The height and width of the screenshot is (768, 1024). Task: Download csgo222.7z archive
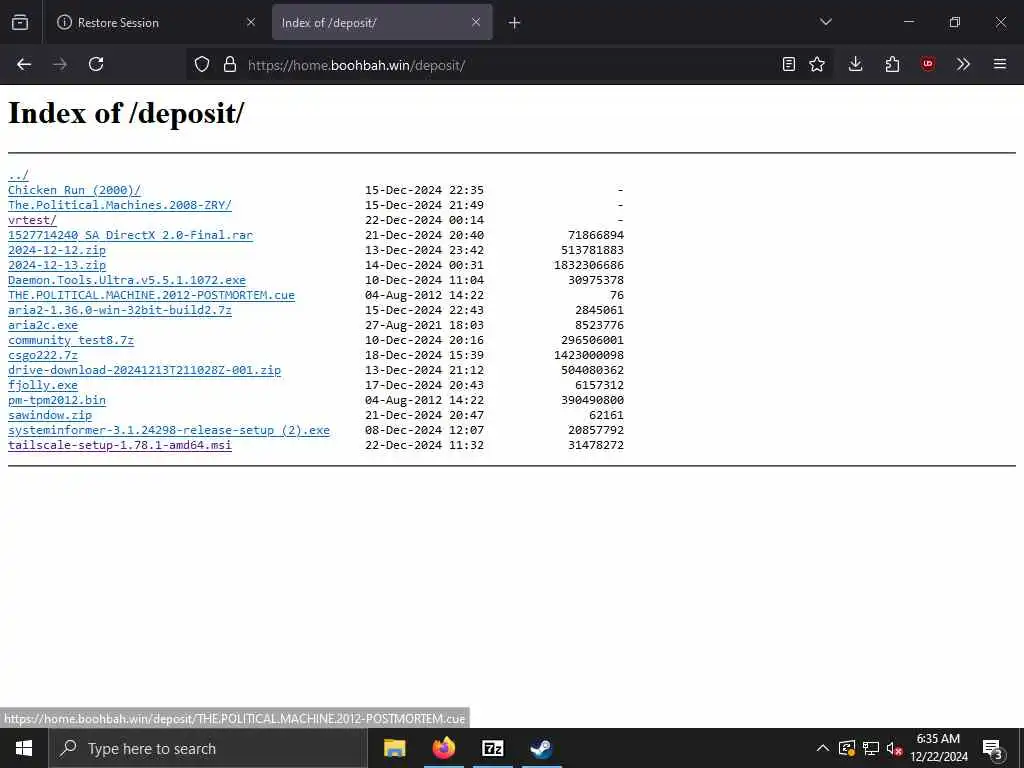tap(43, 355)
